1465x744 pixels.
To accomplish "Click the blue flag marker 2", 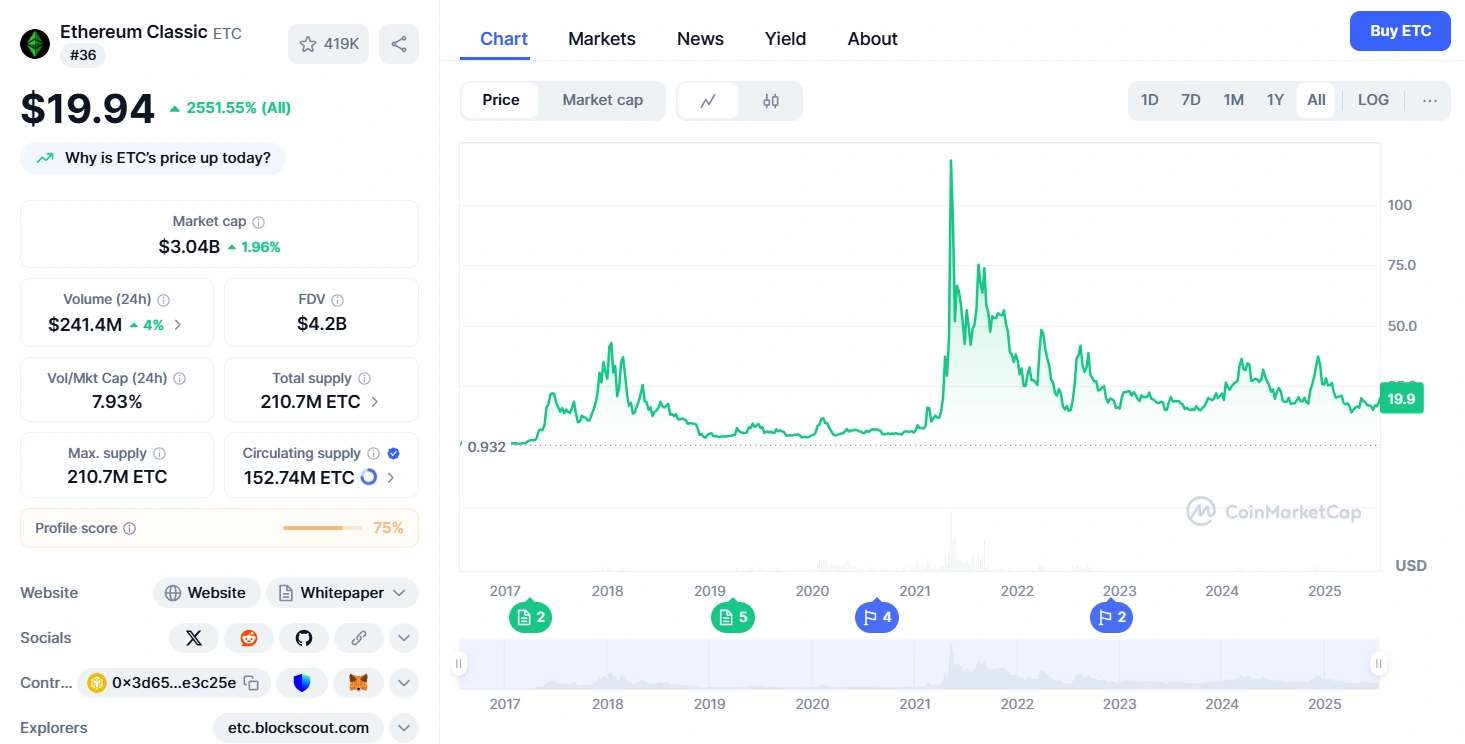I will pos(1111,617).
